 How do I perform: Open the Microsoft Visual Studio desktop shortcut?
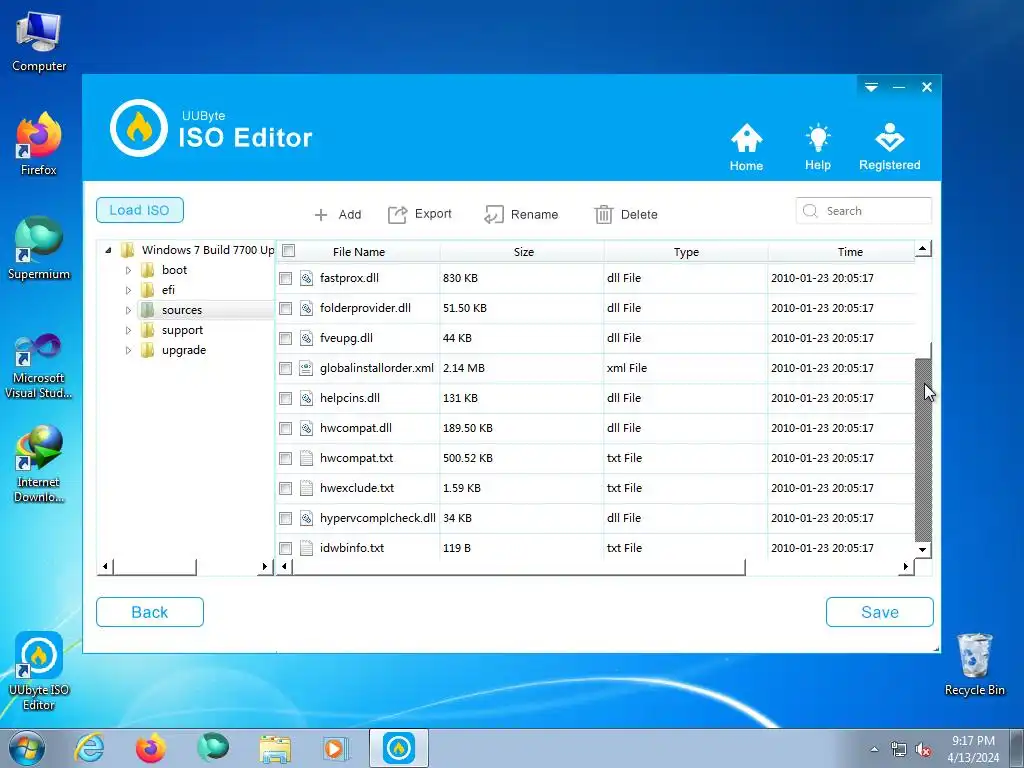click(x=39, y=366)
